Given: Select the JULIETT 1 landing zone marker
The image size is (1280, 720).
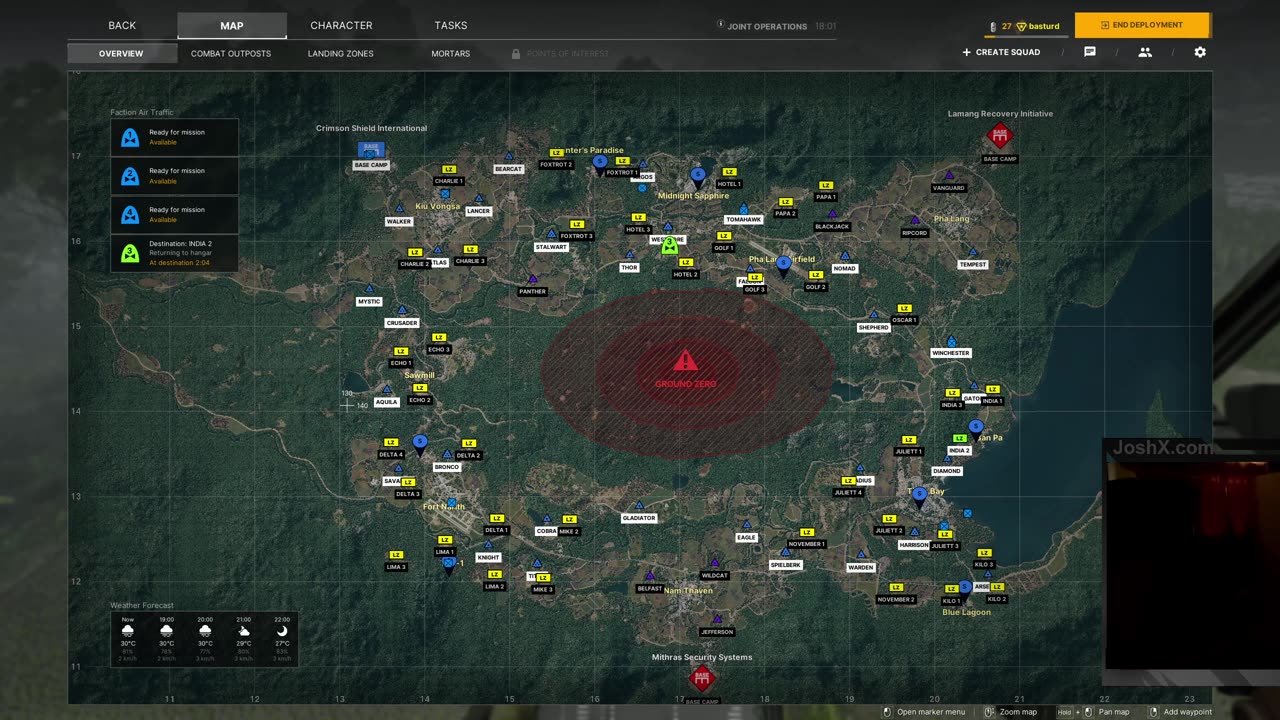Looking at the screenshot, I should coord(909,440).
